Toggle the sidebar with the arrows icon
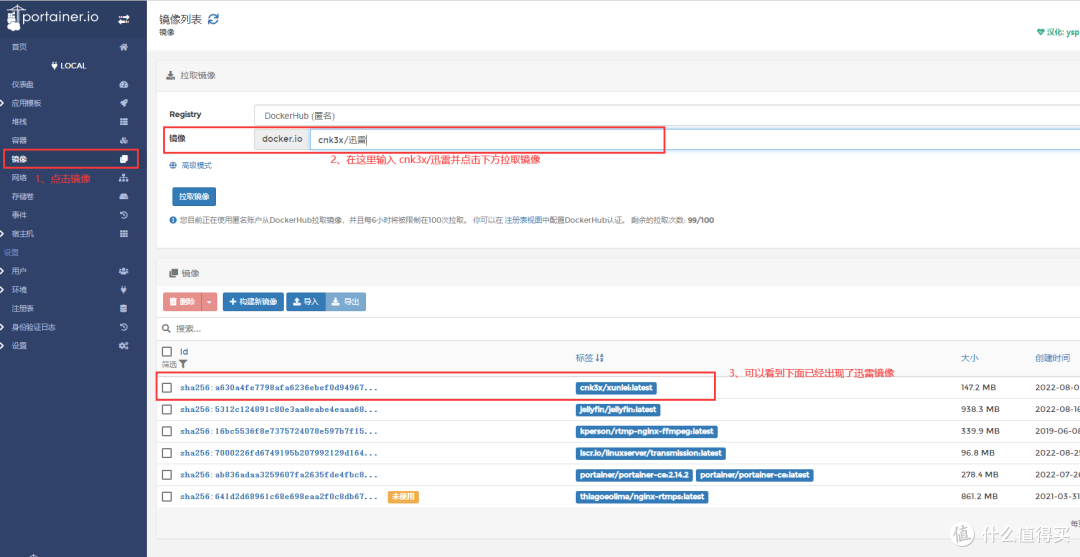Image resolution: width=1080 pixels, height=557 pixels. coord(123,19)
